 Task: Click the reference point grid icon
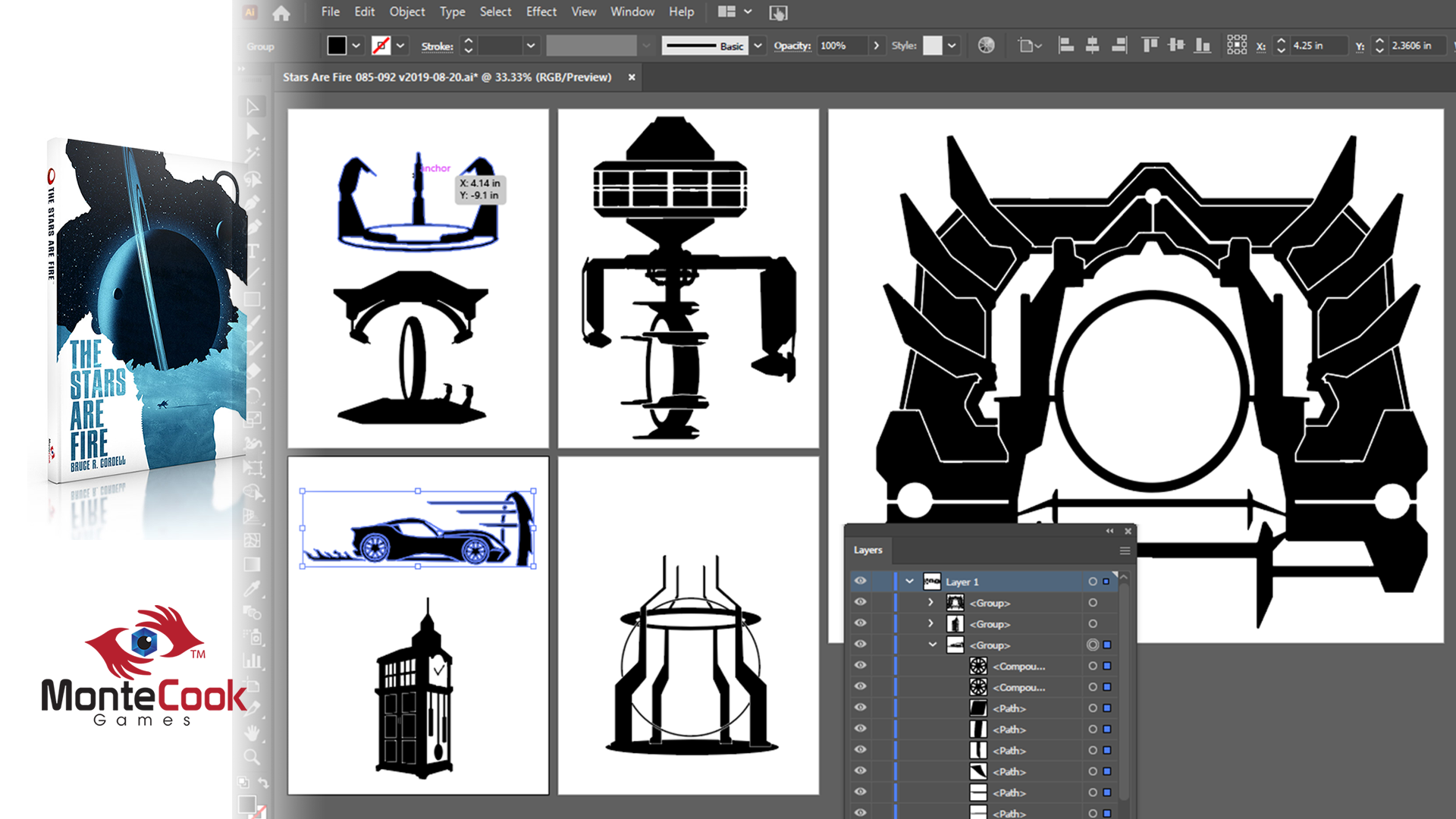1237,45
